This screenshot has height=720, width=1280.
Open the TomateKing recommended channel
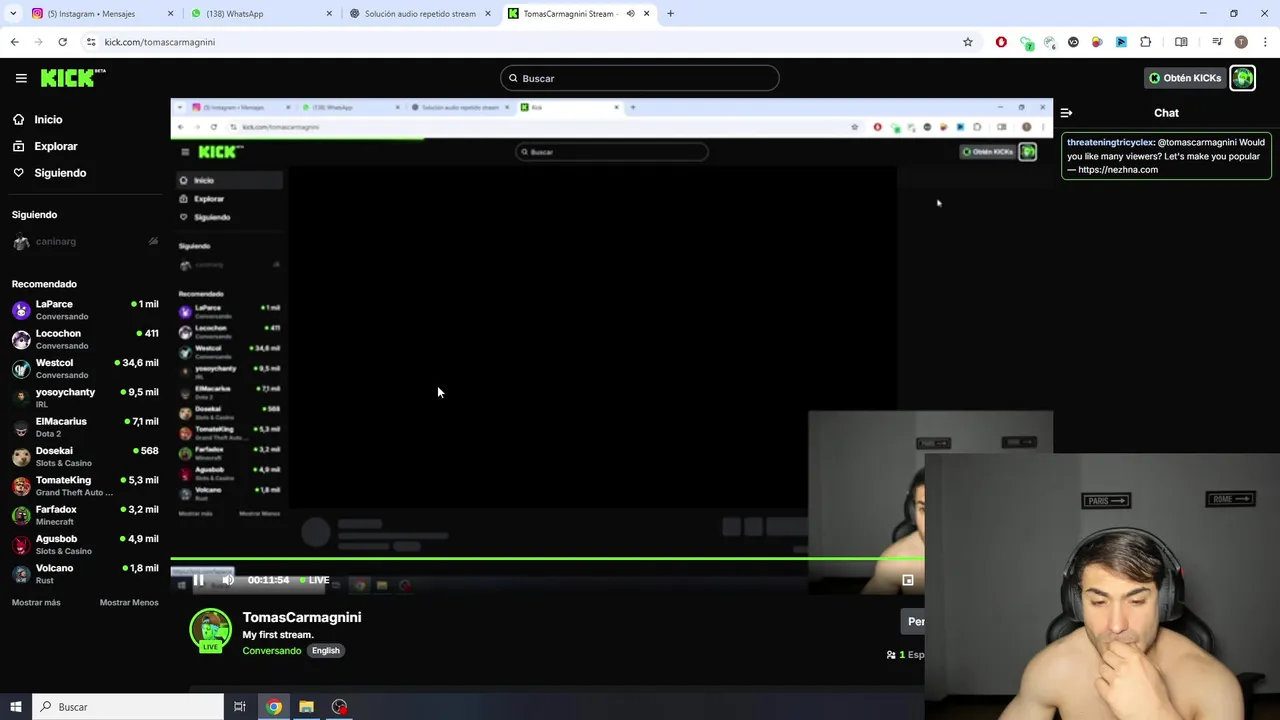85,485
